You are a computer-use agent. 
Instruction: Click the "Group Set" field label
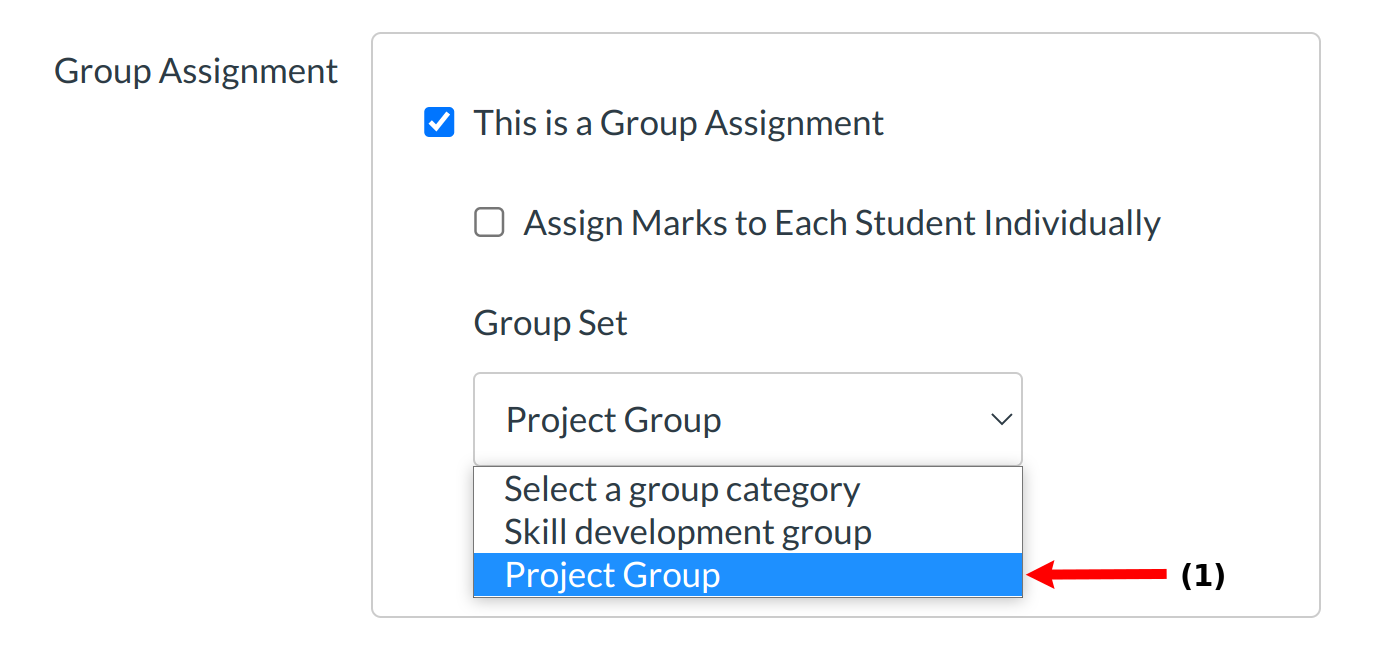pos(550,323)
